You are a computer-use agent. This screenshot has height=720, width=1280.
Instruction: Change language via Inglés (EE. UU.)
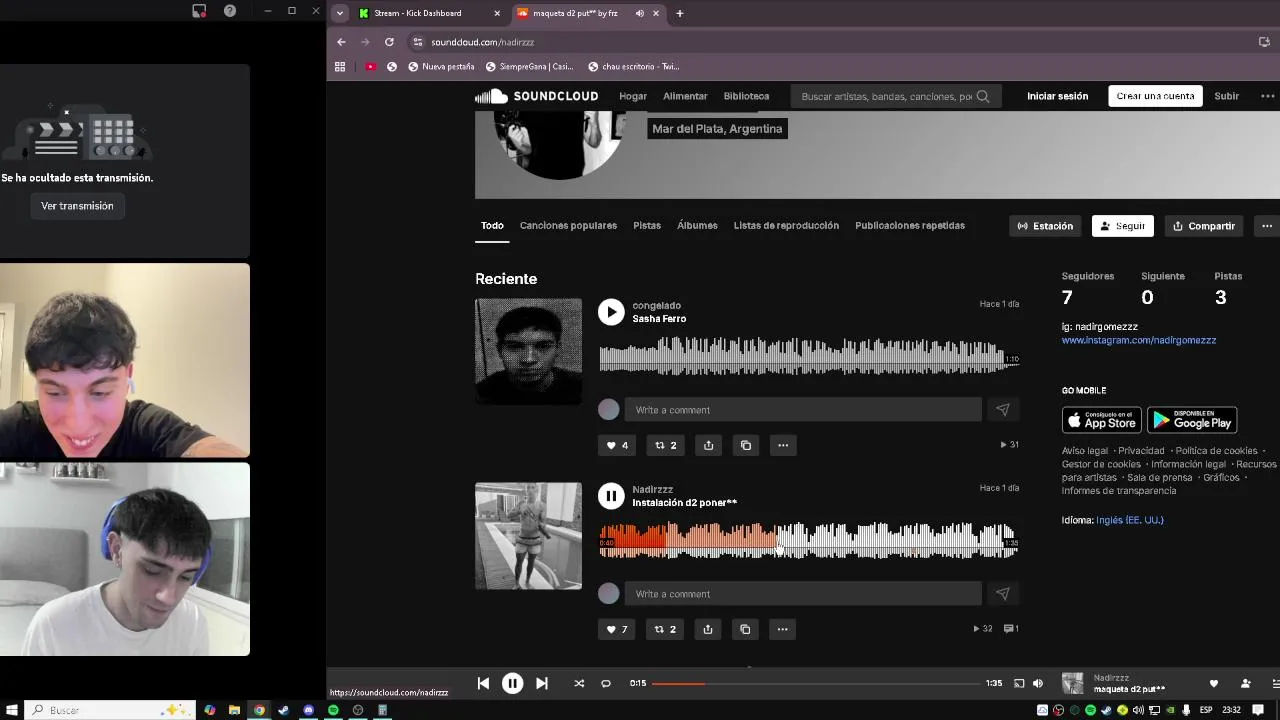(x=1130, y=520)
